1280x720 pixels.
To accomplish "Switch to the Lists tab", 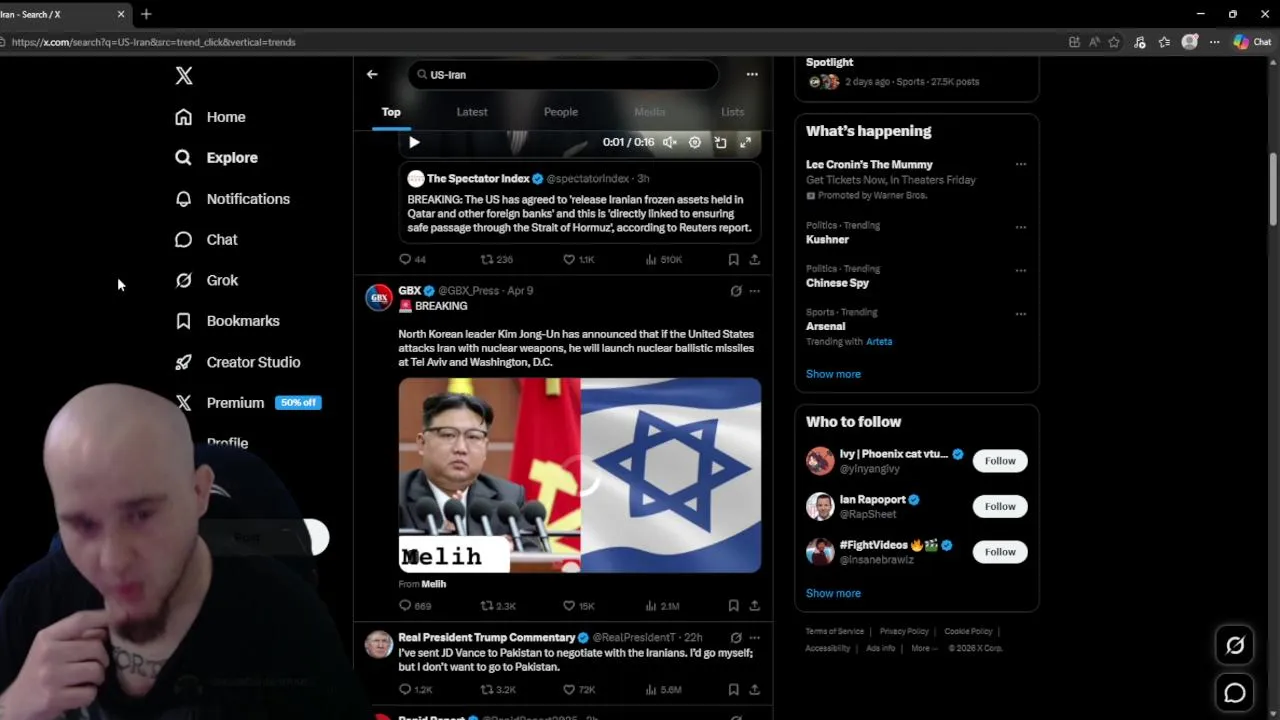I will pyautogui.click(x=733, y=112).
